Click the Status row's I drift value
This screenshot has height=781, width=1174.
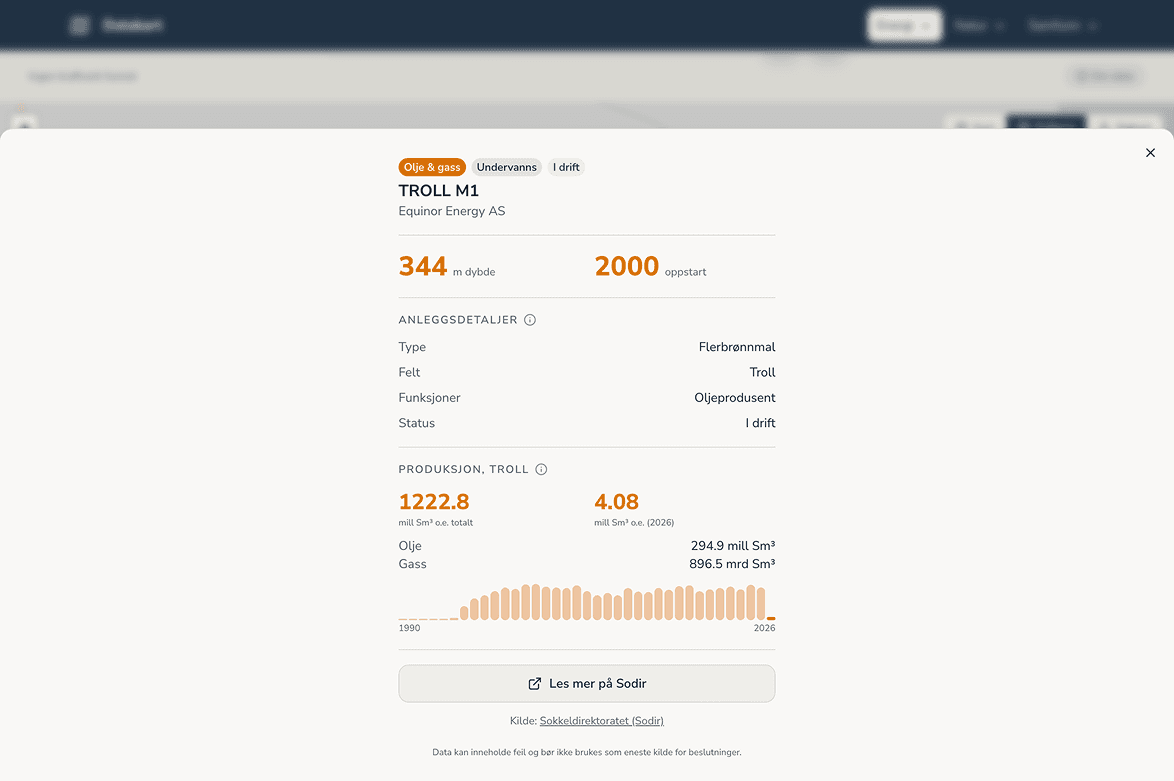pyautogui.click(x=760, y=424)
